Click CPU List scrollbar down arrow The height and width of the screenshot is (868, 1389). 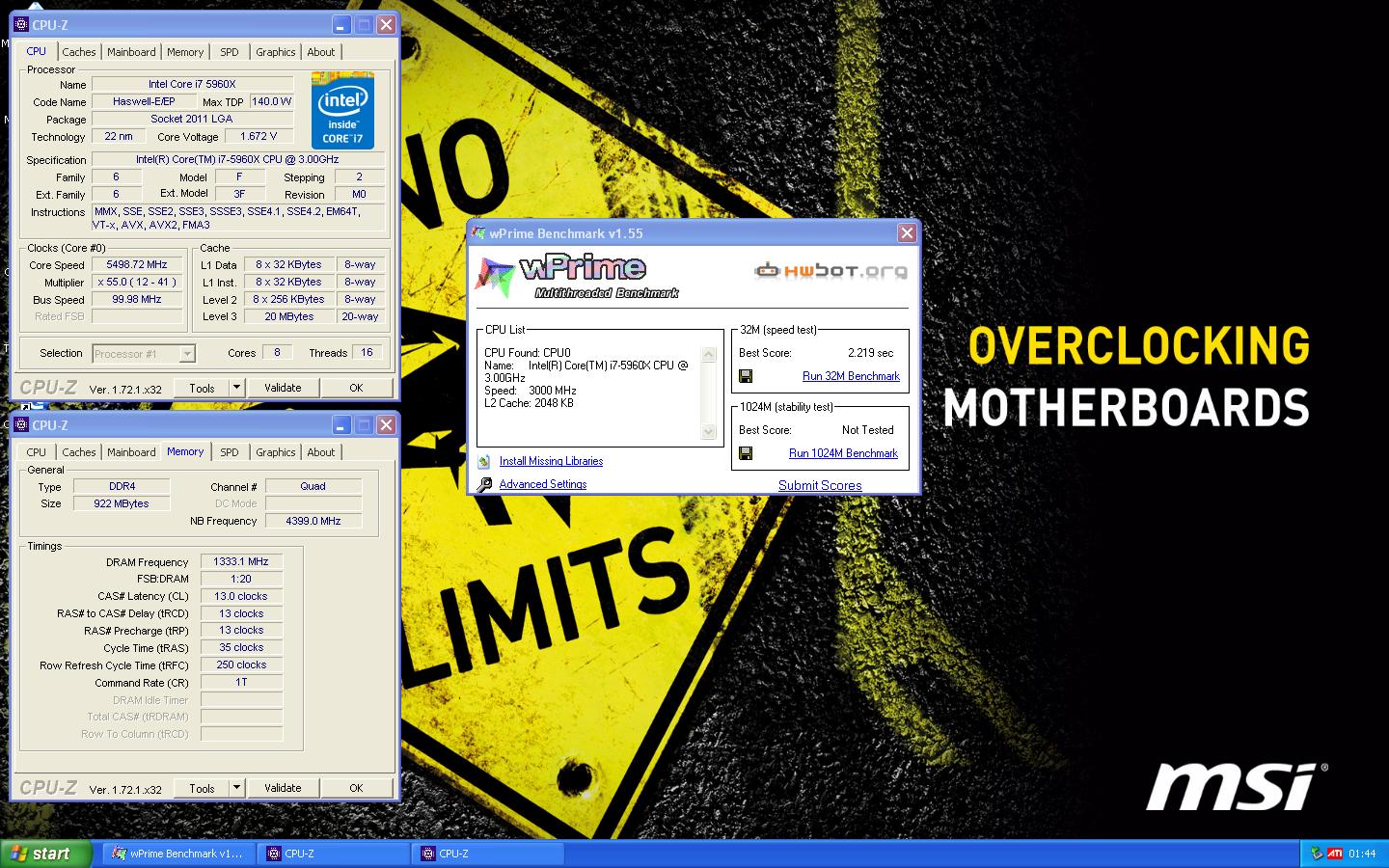pos(709,432)
